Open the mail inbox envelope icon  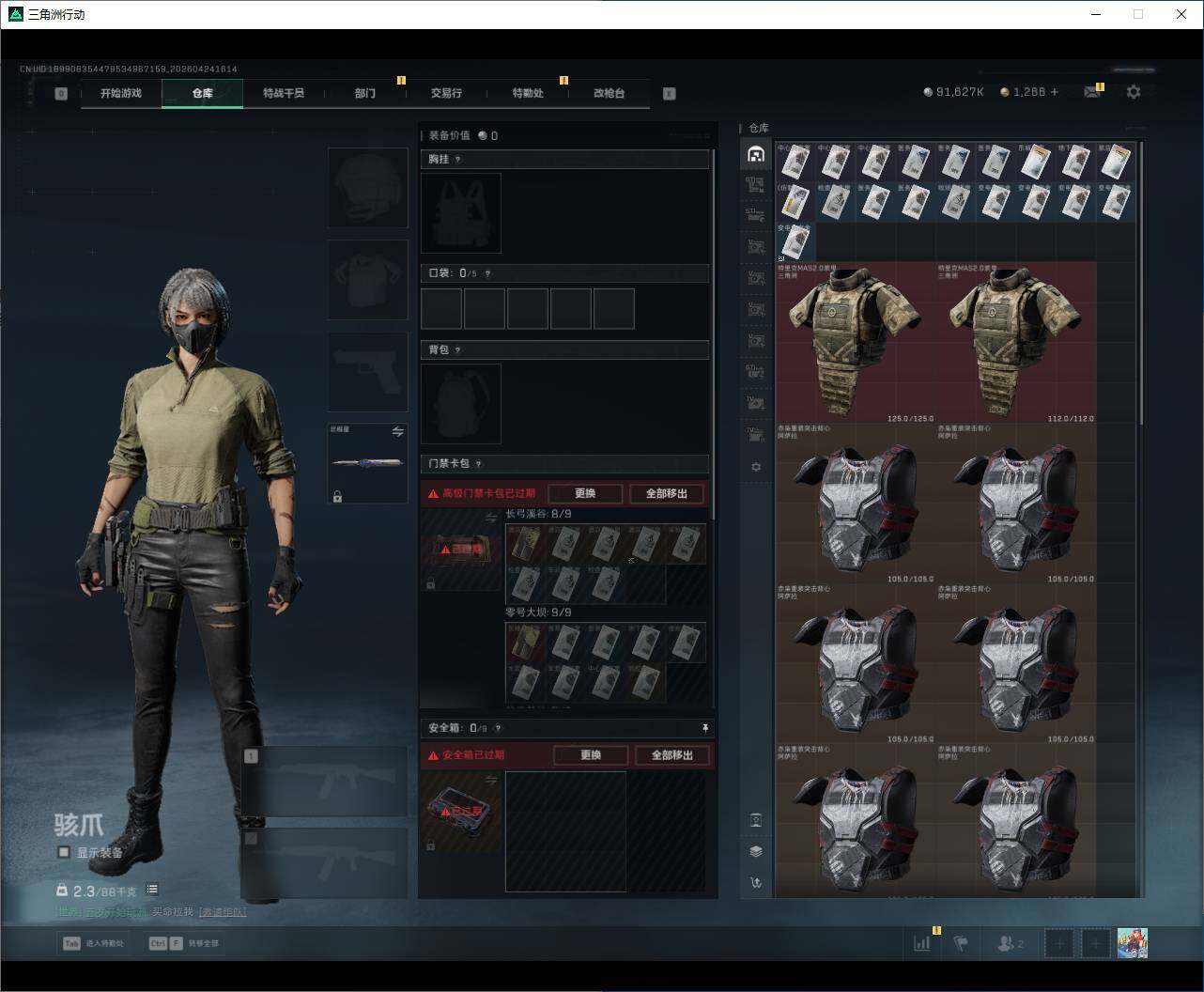pyautogui.click(x=1091, y=92)
